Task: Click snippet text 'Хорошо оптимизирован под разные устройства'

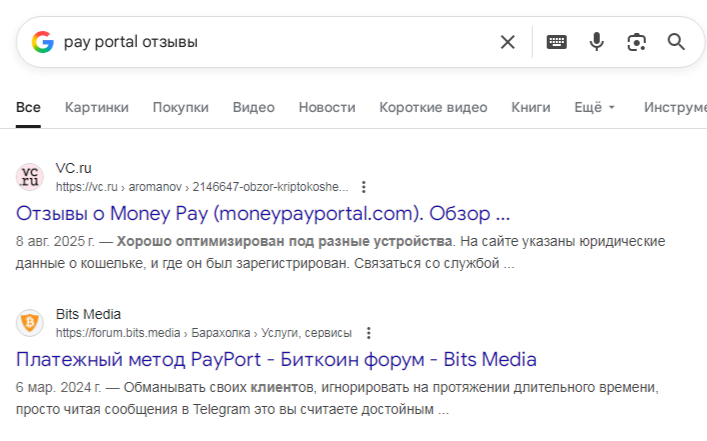Action: click(x=285, y=241)
